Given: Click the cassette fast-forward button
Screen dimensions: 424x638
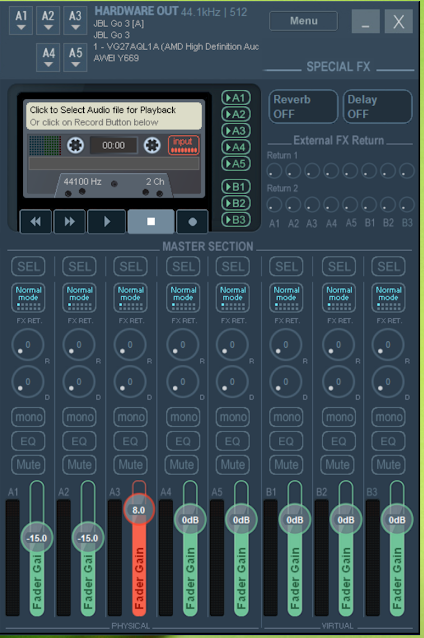Looking at the screenshot, I should [70, 221].
